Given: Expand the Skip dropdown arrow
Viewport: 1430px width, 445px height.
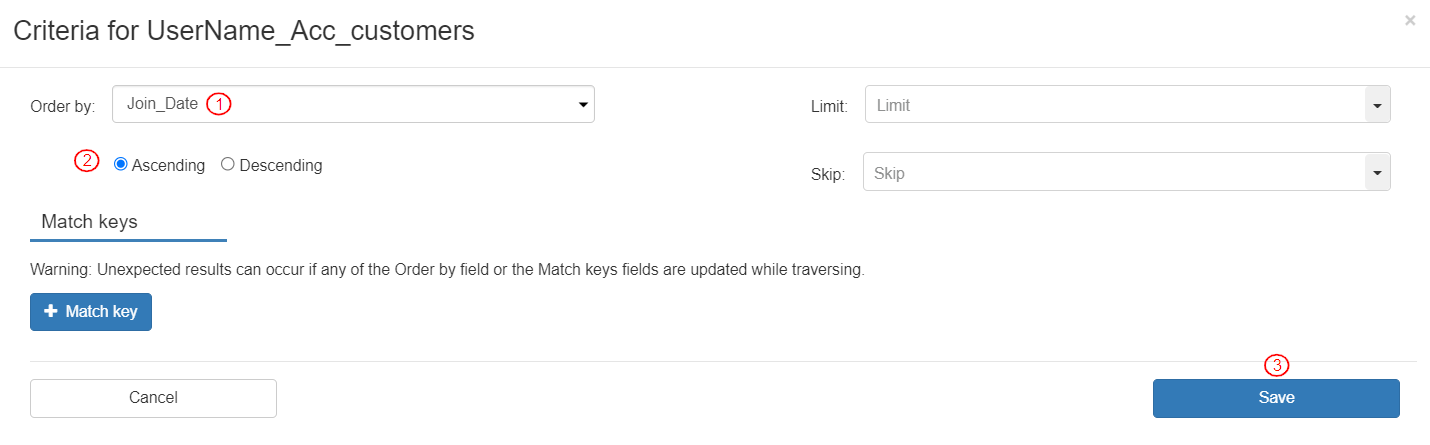Looking at the screenshot, I should pos(1377,174).
